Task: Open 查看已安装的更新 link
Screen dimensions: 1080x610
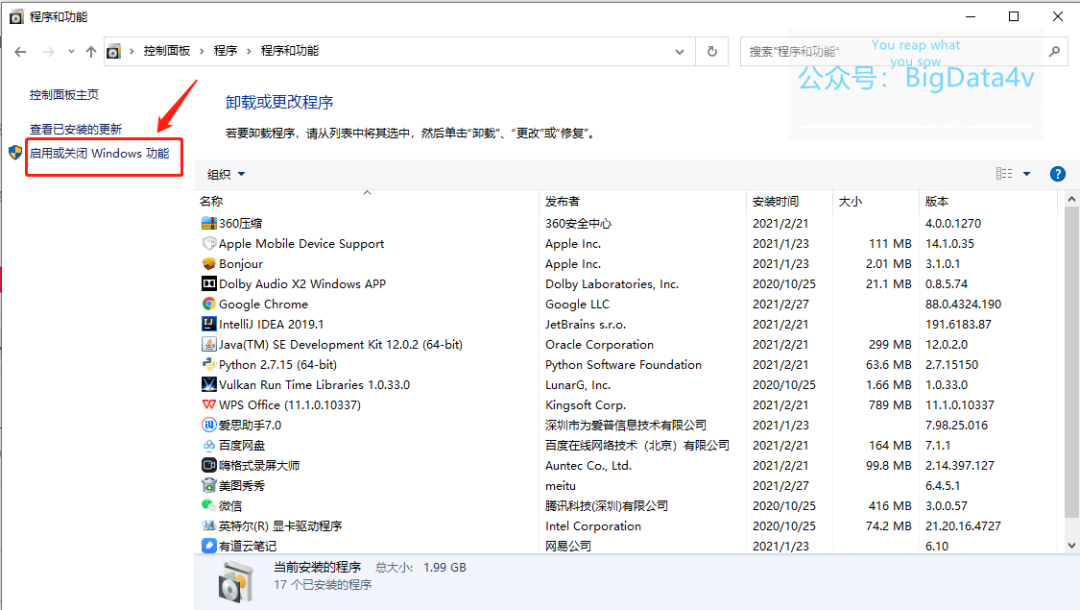Action: click(x=76, y=129)
